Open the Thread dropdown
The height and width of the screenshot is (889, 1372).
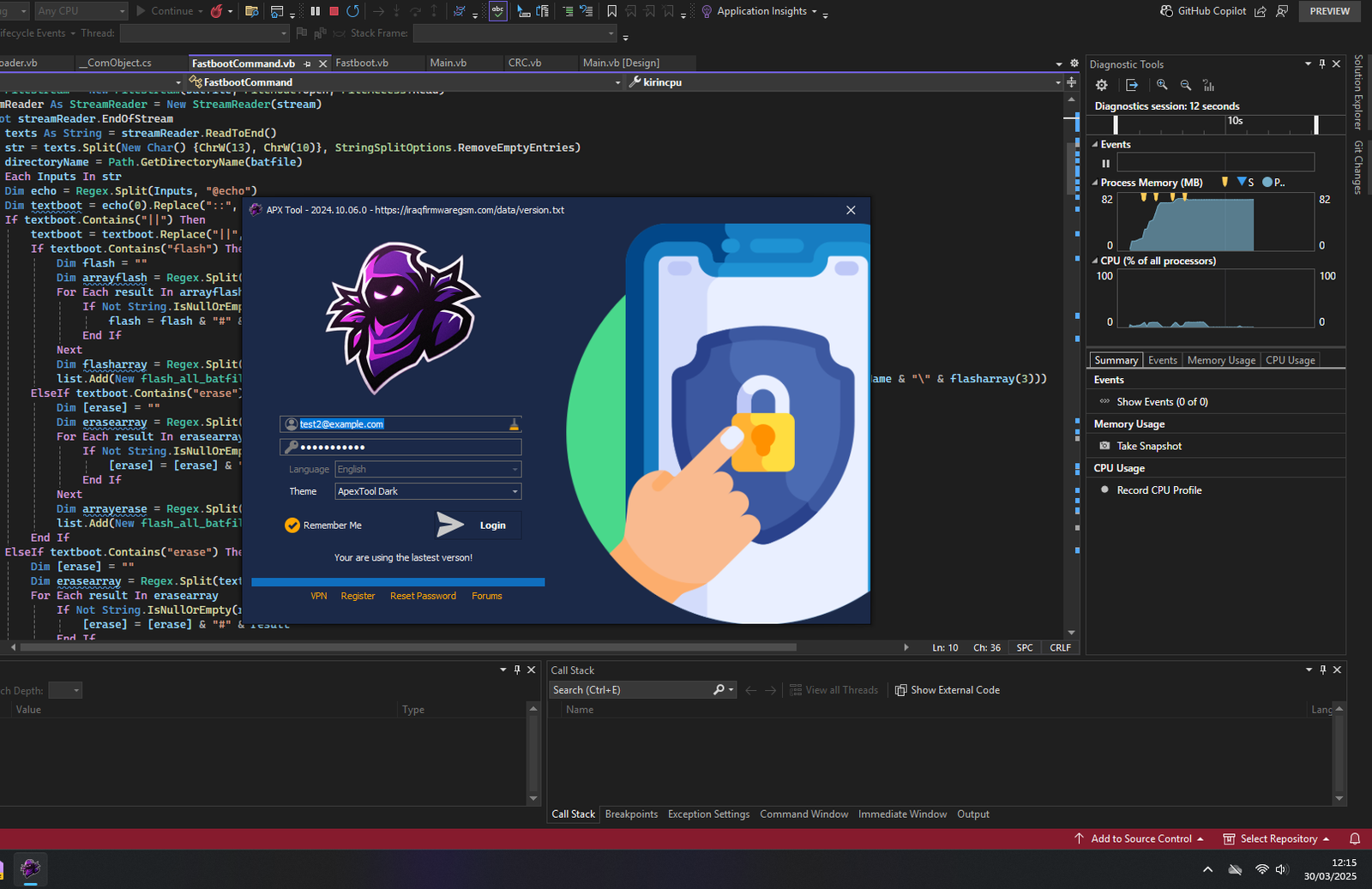pyautogui.click(x=204, y=33)
